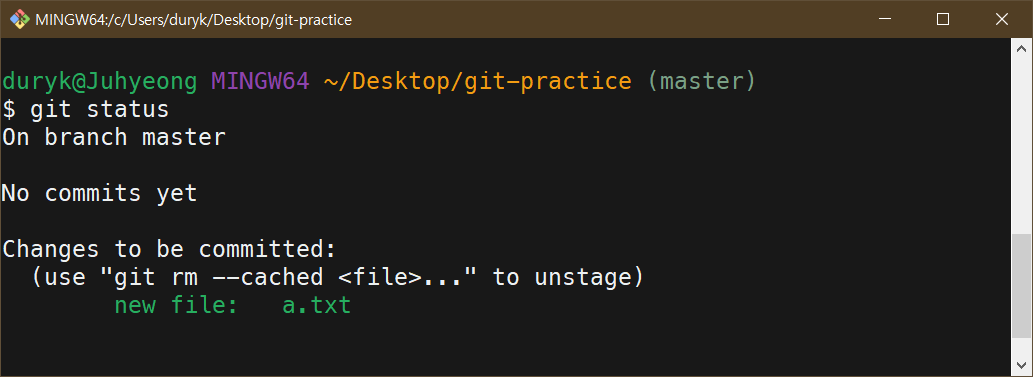Click the scrollbar track above the thumb

[1021, 145]
